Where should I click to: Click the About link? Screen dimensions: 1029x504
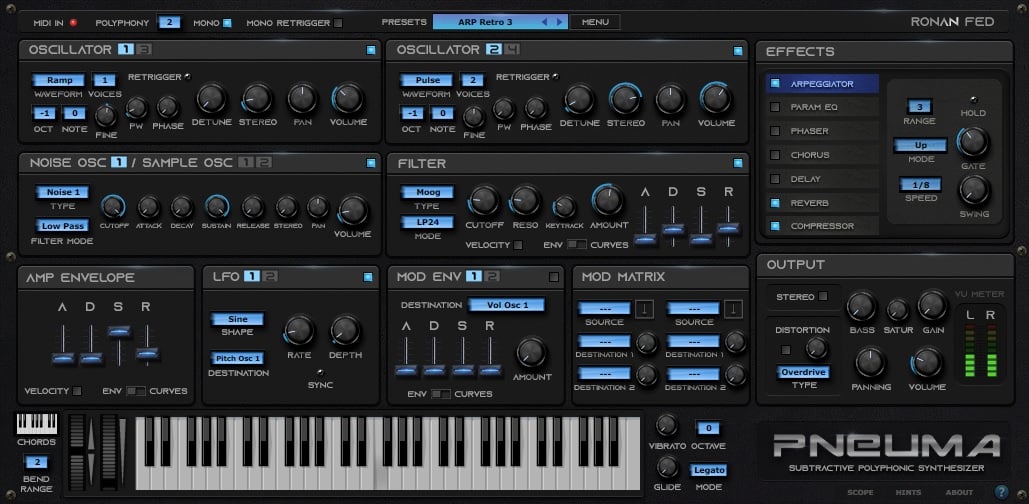959,492
